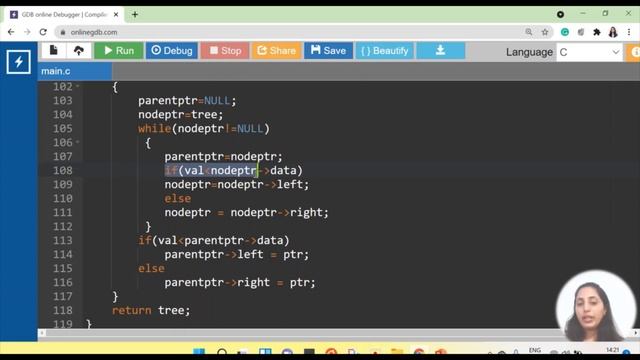Click the OnlineGDB lightning logo icon
Image resolution: width=640 pixels, height=360 pixels.
(x=18, y=62)
